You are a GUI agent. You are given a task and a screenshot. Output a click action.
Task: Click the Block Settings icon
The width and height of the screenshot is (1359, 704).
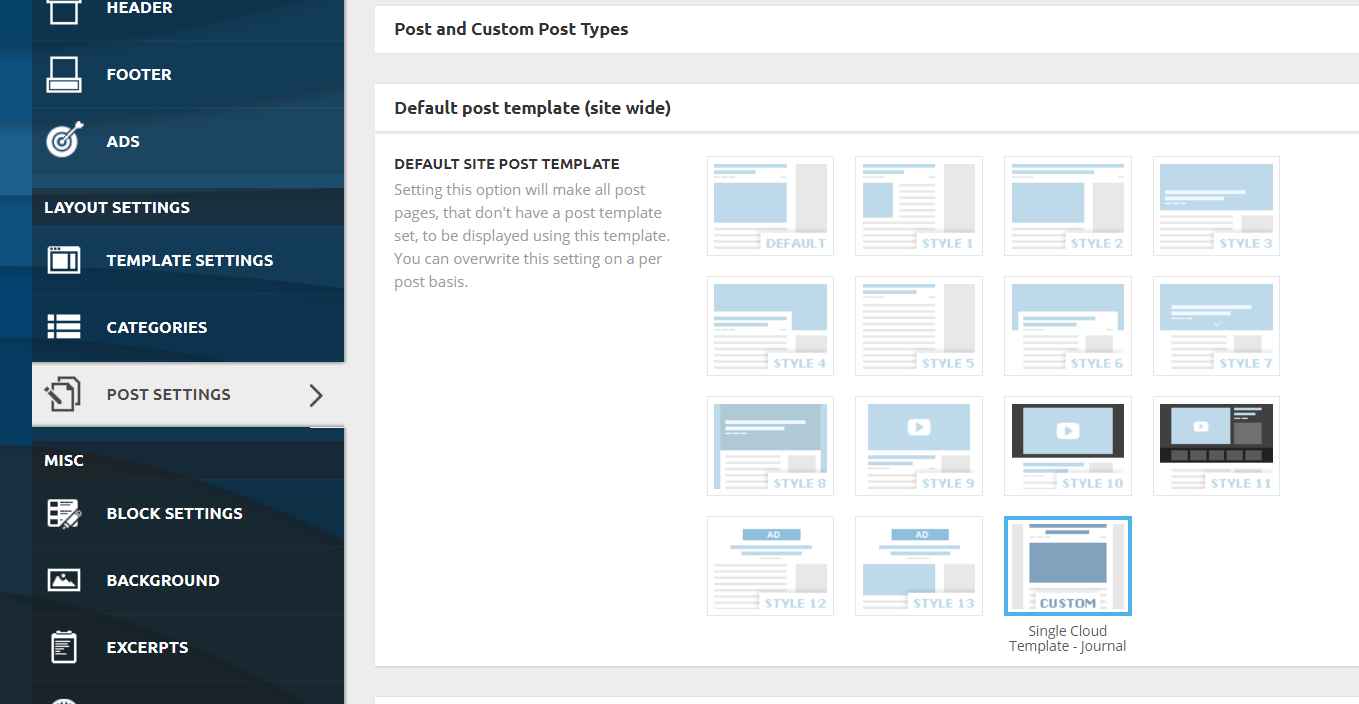[x=64, y=513]
